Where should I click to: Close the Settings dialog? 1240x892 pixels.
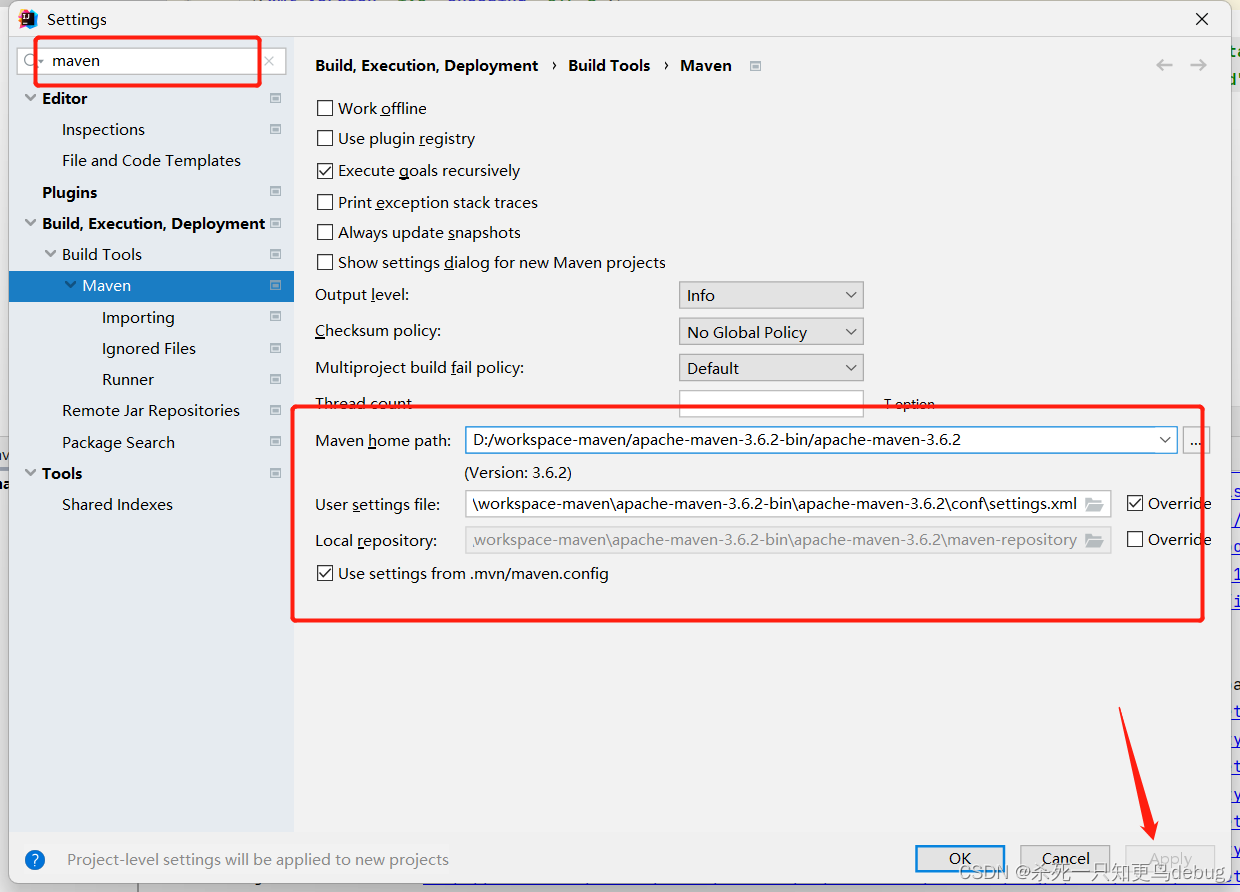[x=1201, y=19]
